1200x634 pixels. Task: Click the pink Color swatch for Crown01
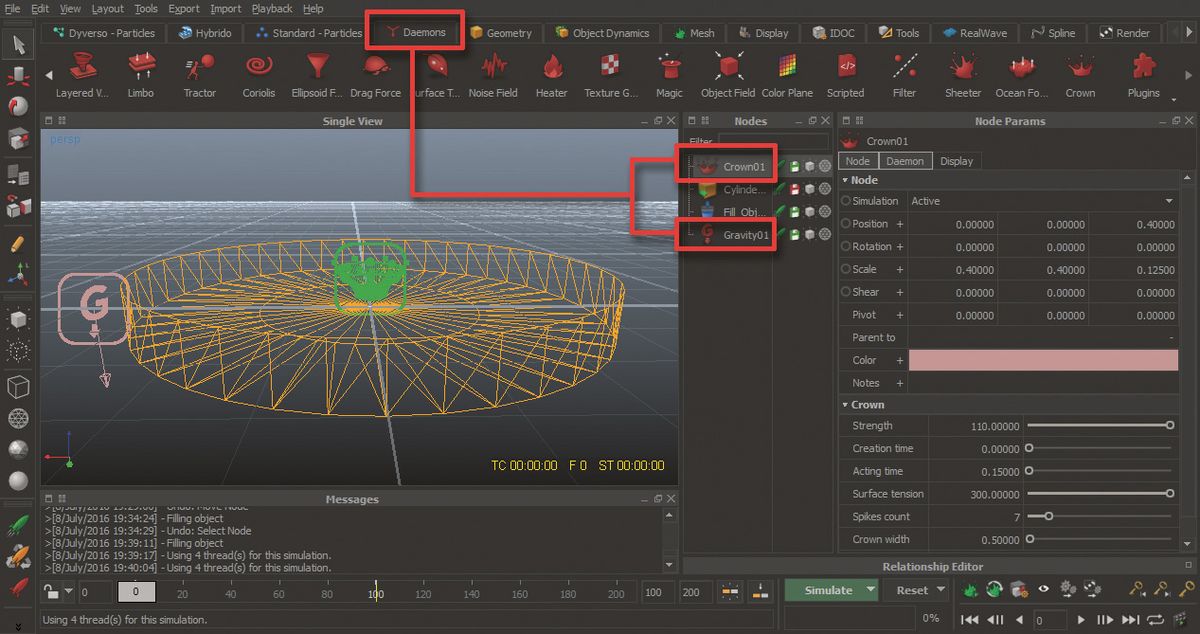[1043, 359]
